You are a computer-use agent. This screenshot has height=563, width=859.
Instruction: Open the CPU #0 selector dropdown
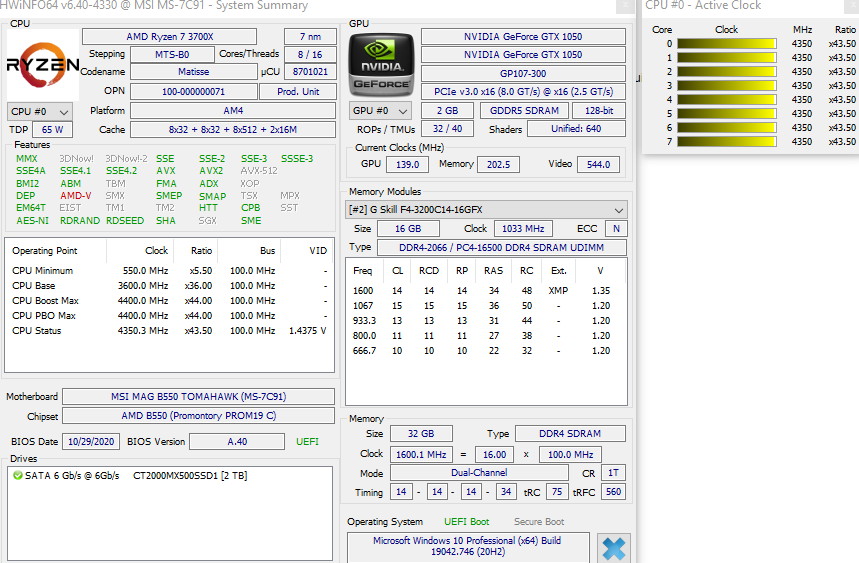tap(39, 112)
